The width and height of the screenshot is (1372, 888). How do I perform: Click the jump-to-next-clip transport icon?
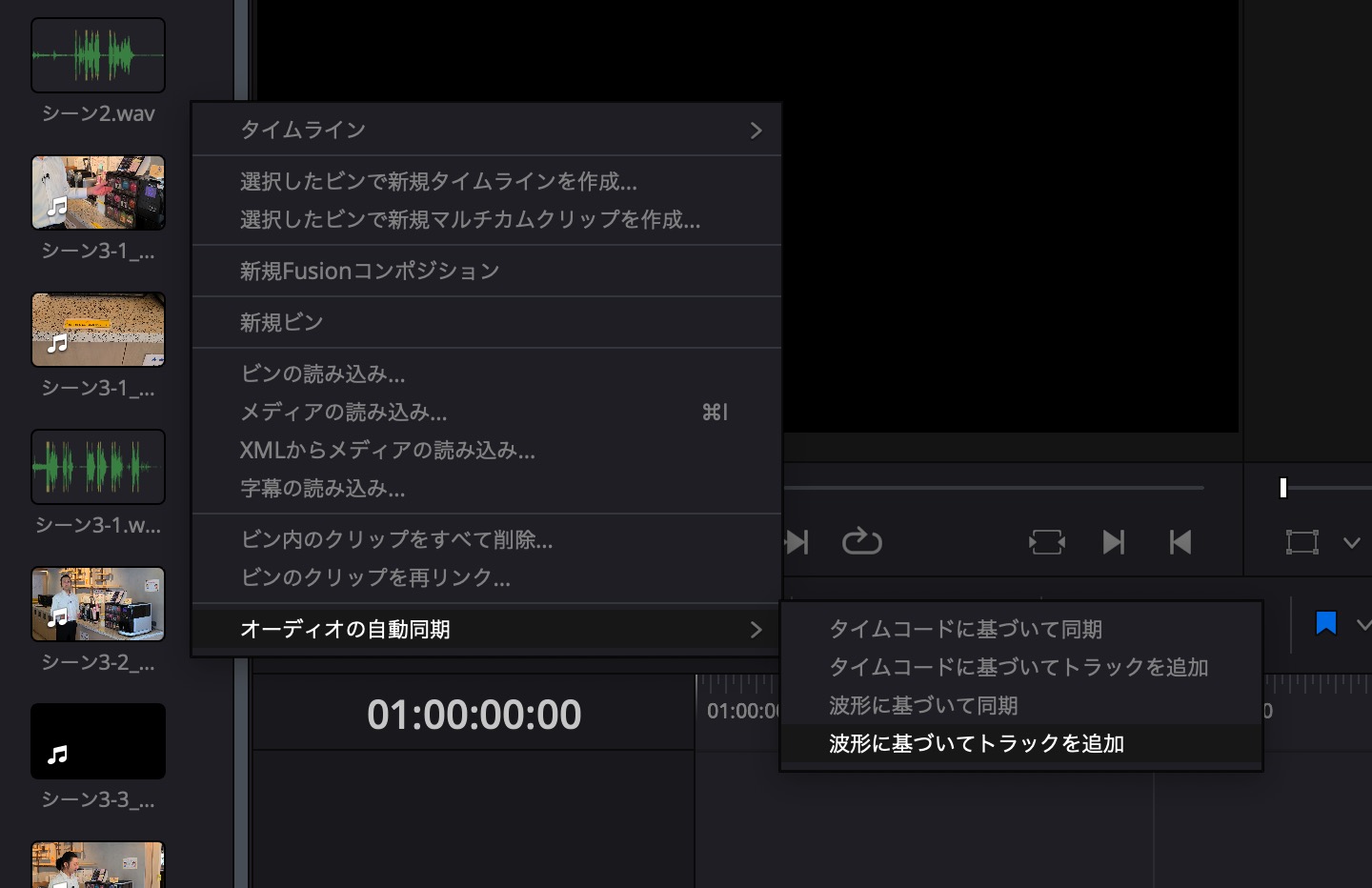(x=1115, y=541)
